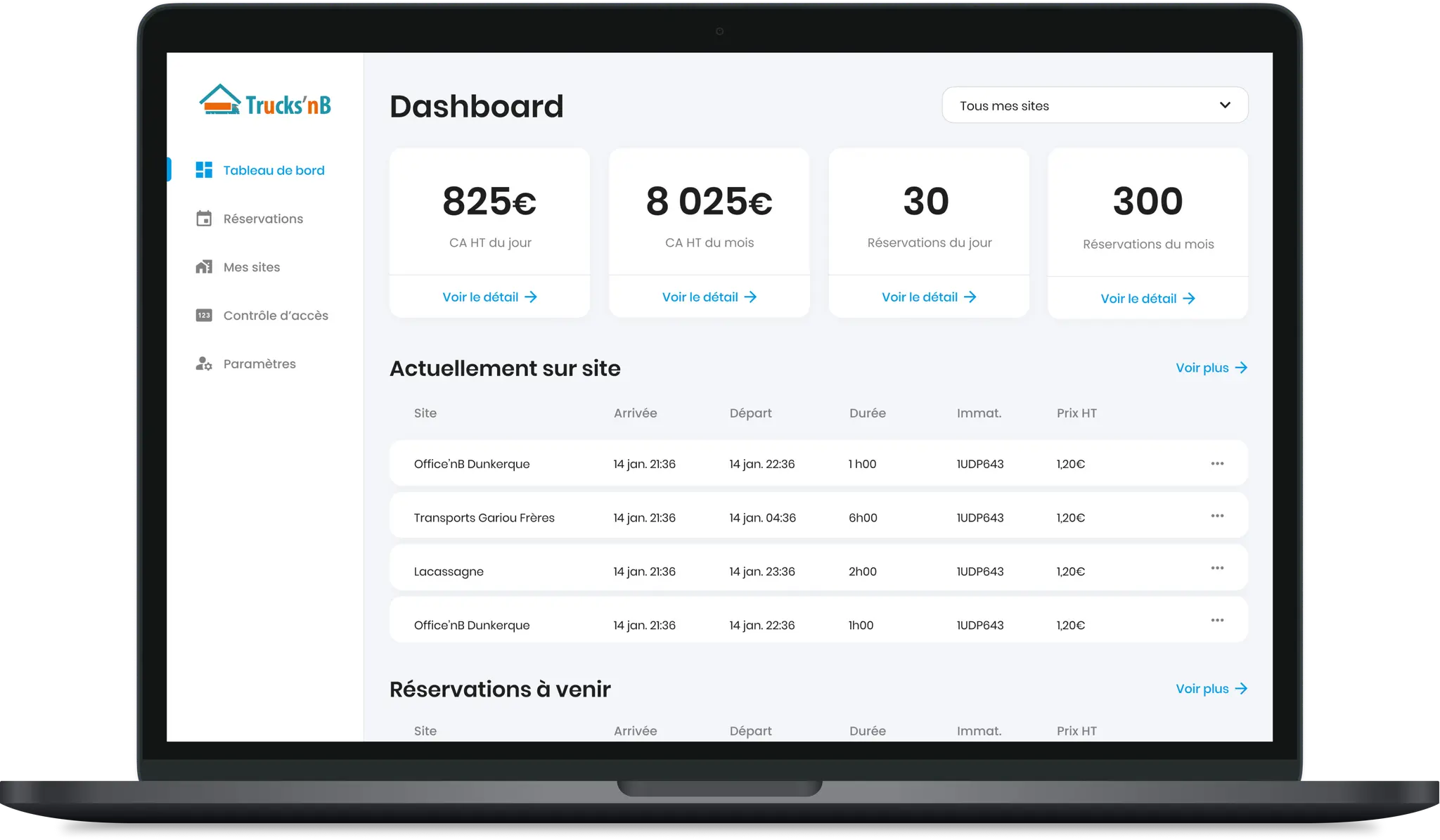View detail of CA HT du mois
This screenshot has height=840, width=1440.
(709, 297)
